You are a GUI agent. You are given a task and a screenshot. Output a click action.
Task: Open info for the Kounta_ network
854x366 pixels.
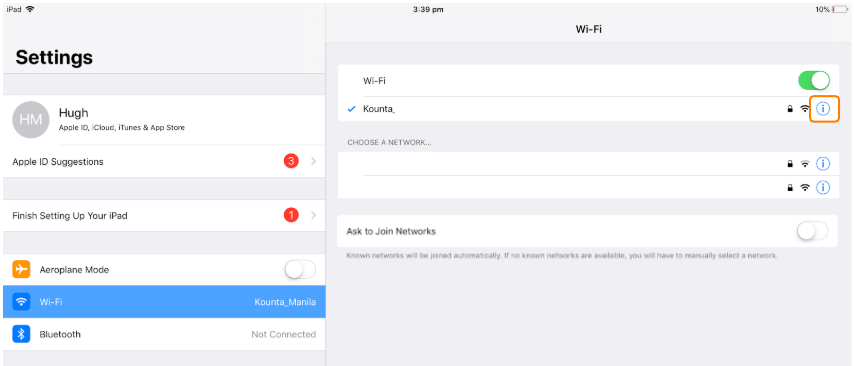pos(823,109)
